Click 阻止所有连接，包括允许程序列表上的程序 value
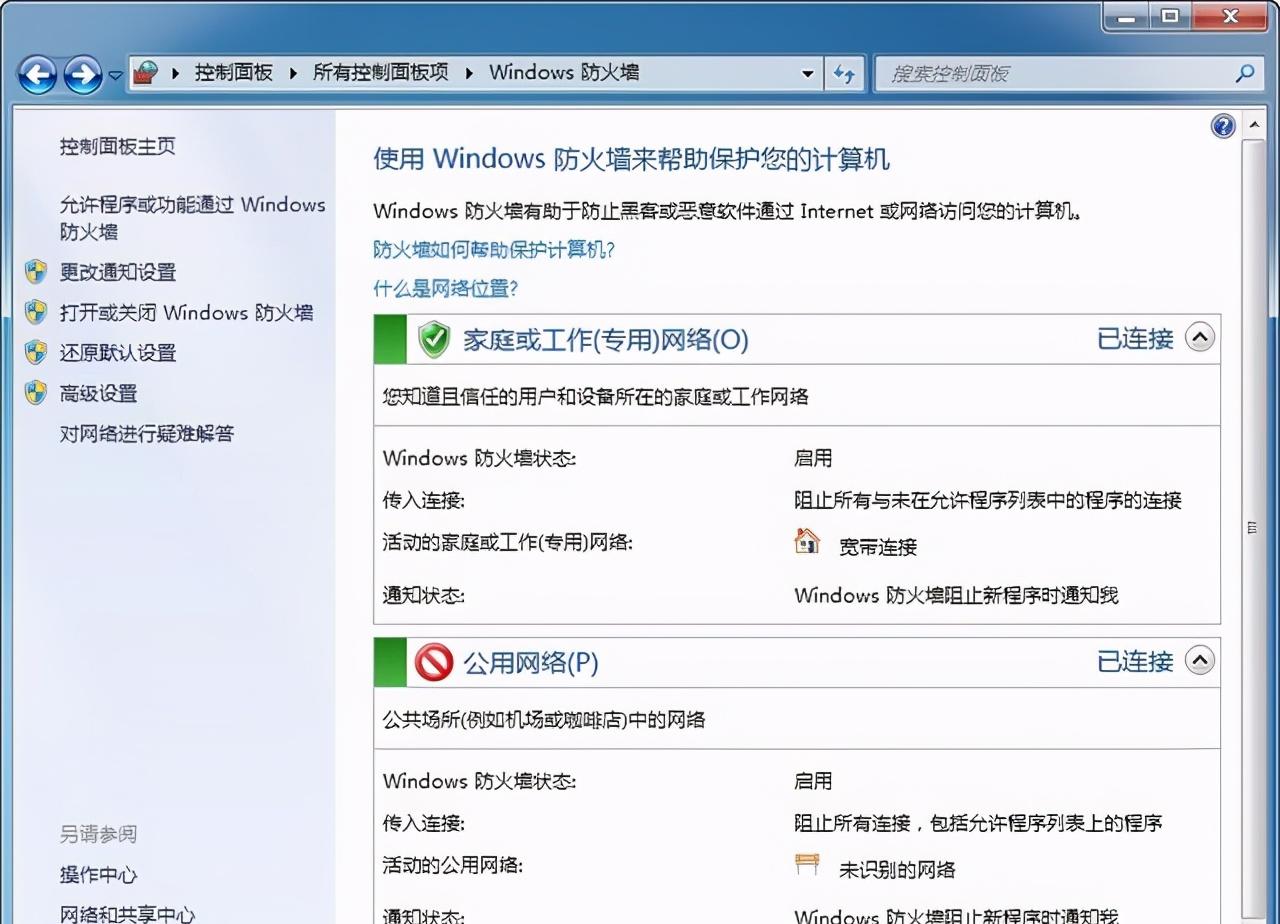This screenshot has height=924, width=1280. (978, 823)
